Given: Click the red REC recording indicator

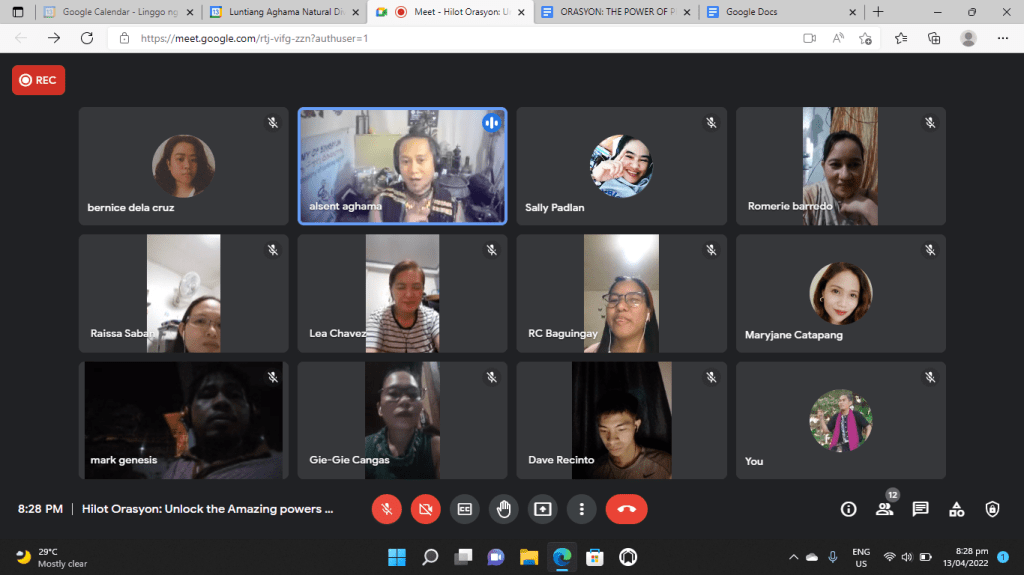Looking at the screenshot, I should pos(38,80).
